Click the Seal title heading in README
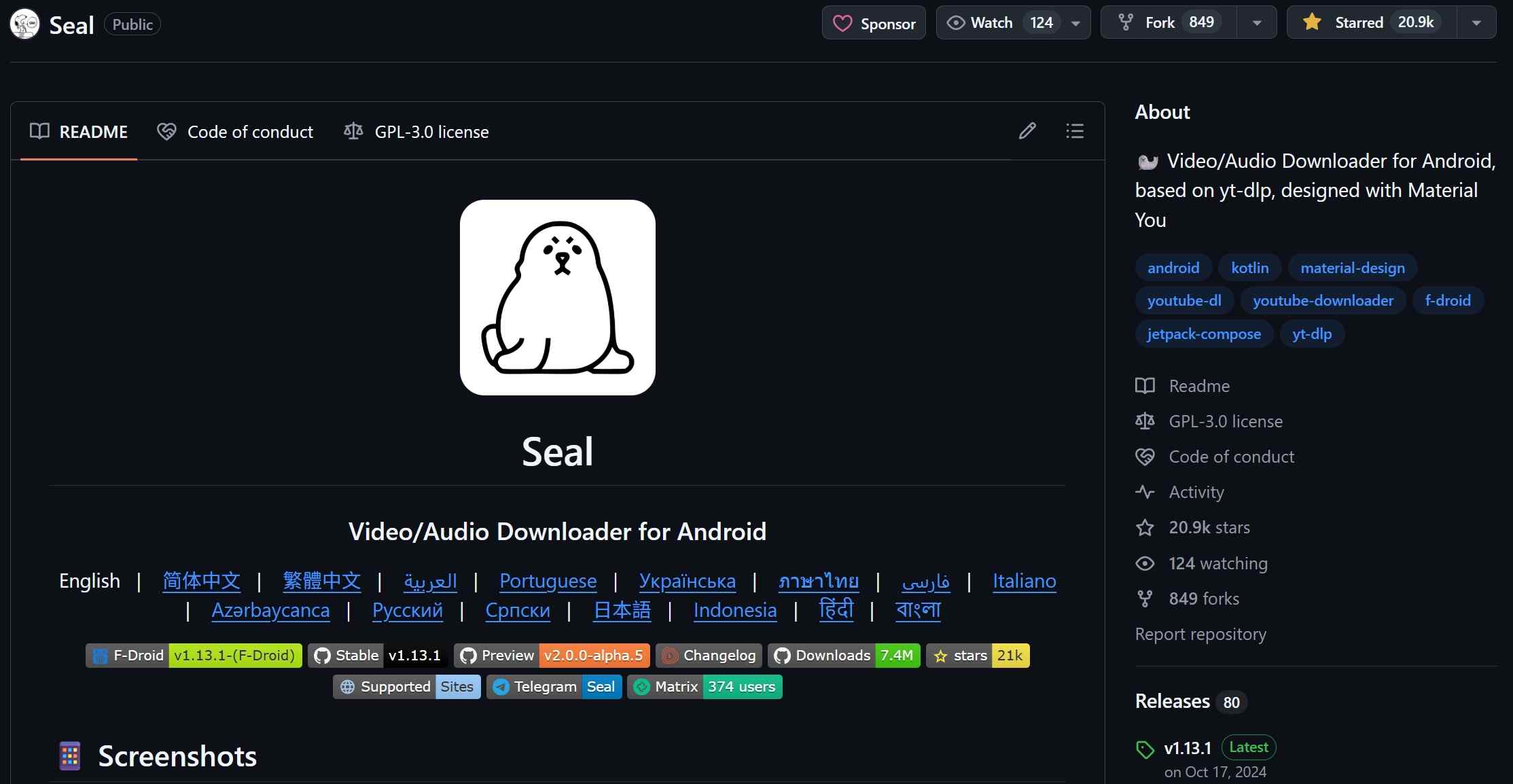Image resolution: width=1513 pixels, height=784 pixels. [557, 452]
